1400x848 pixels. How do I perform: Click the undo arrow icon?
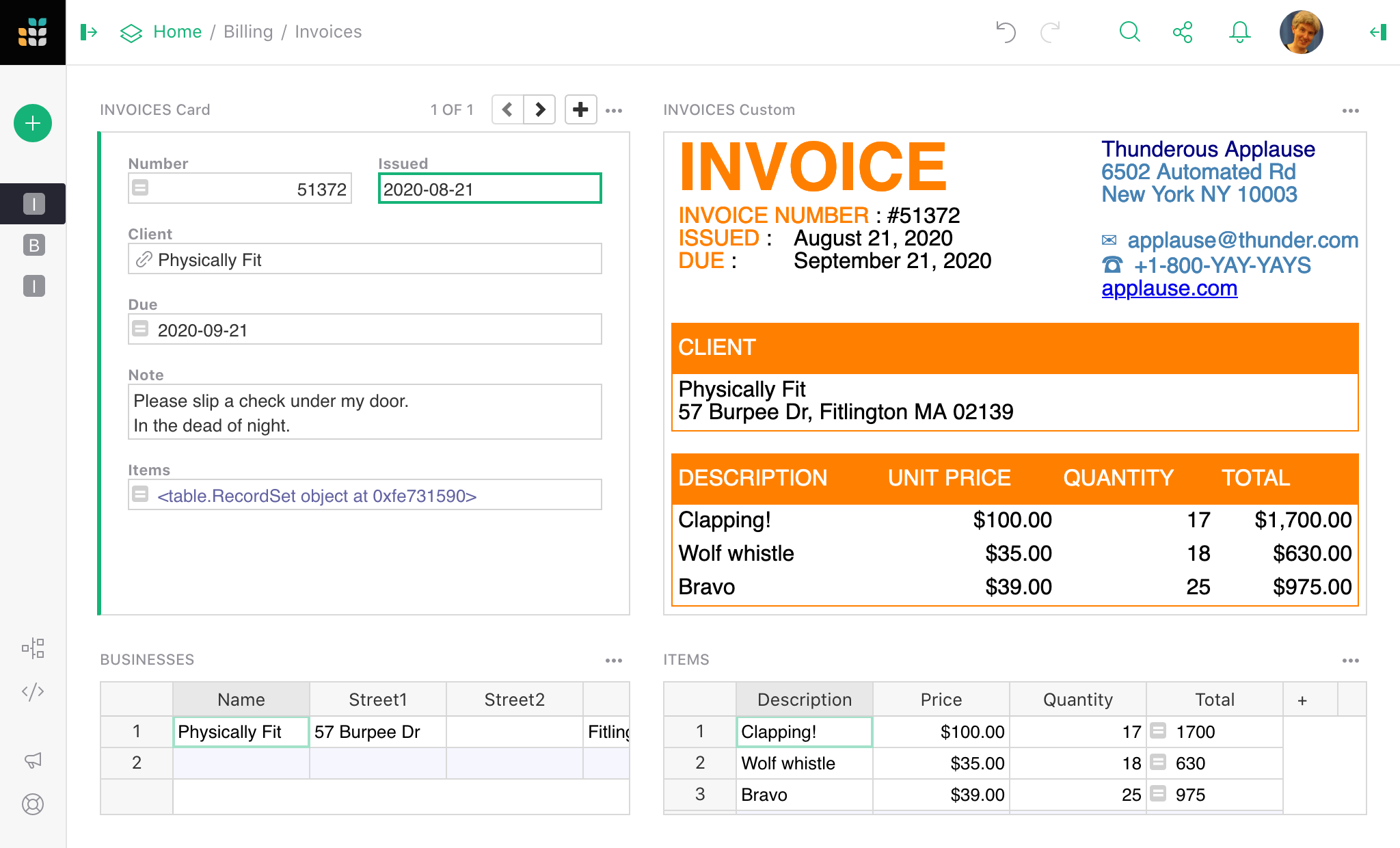coord(1007,32)
